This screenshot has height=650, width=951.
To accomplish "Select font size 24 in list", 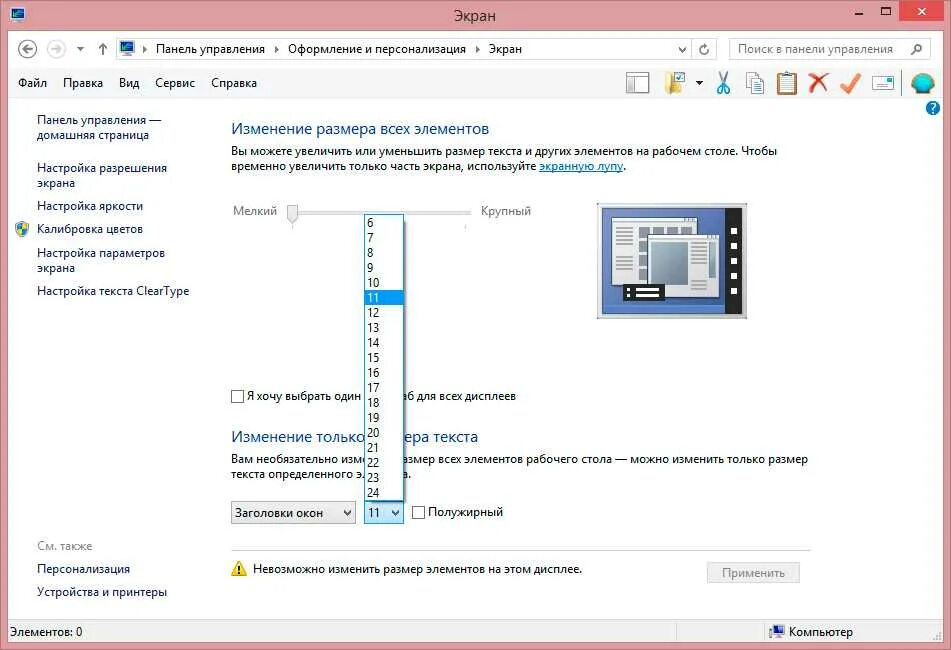I will pos(384,492).
